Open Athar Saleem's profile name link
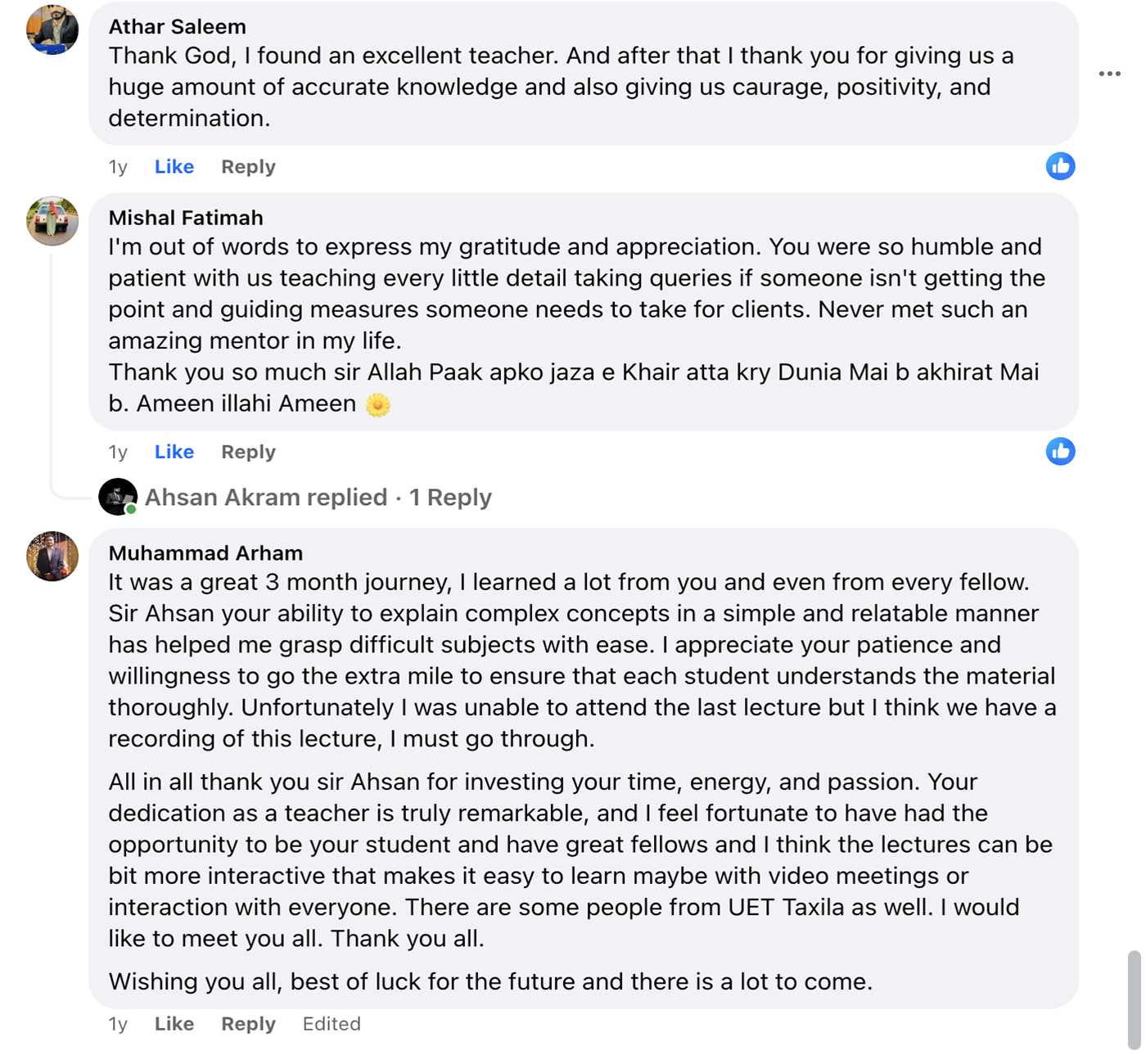 177,27
